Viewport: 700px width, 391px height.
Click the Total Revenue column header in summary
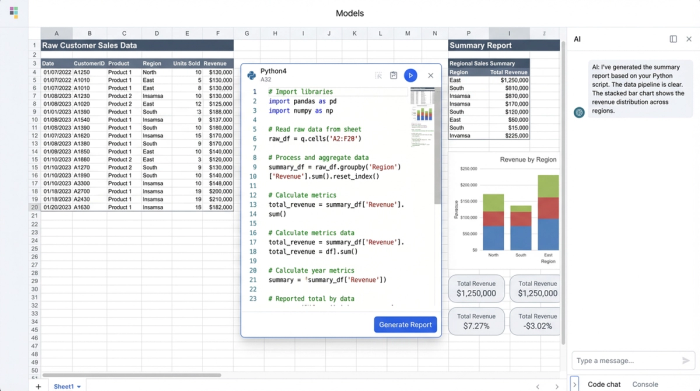tap(508, 72)
